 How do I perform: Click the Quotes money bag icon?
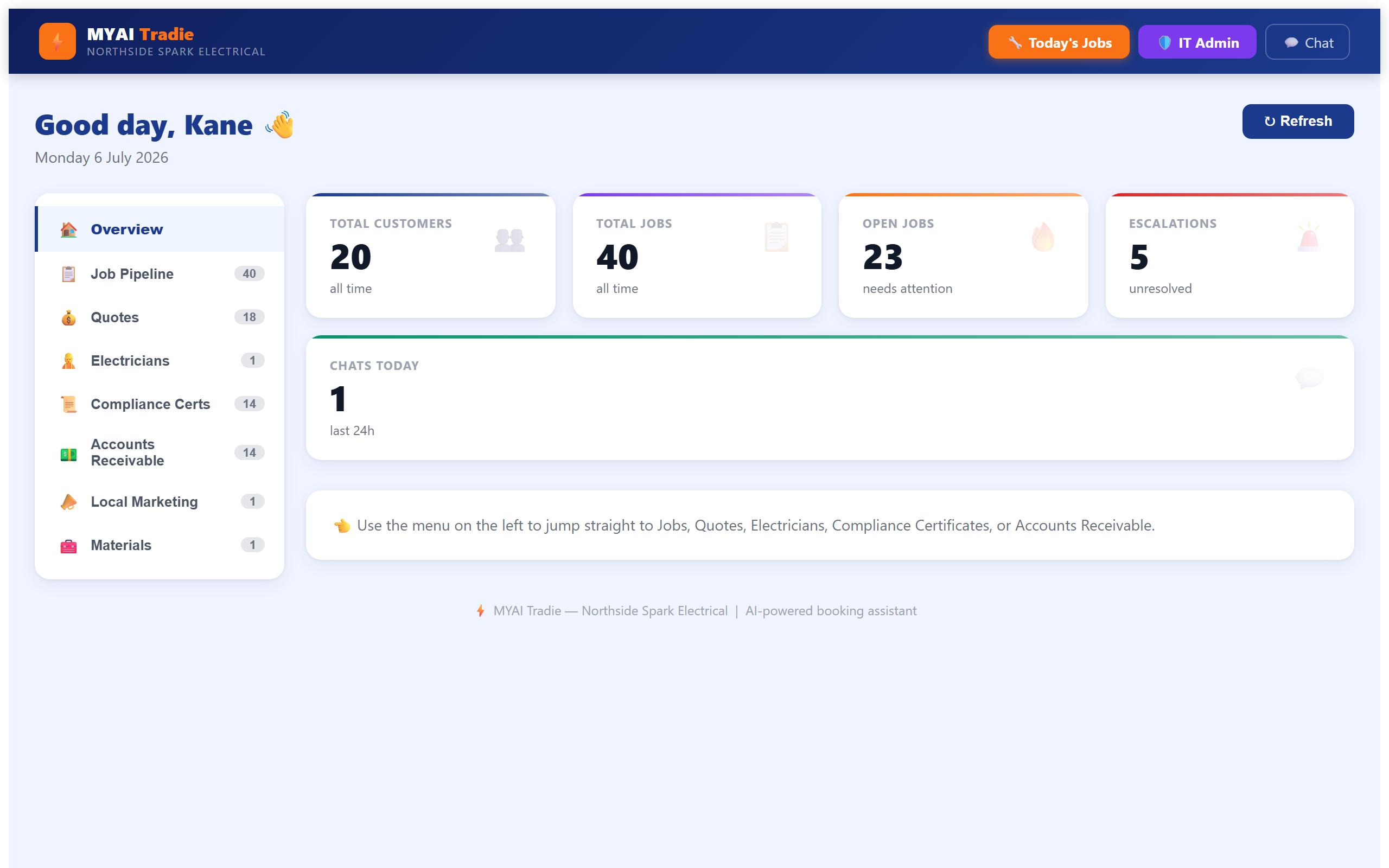68,317
